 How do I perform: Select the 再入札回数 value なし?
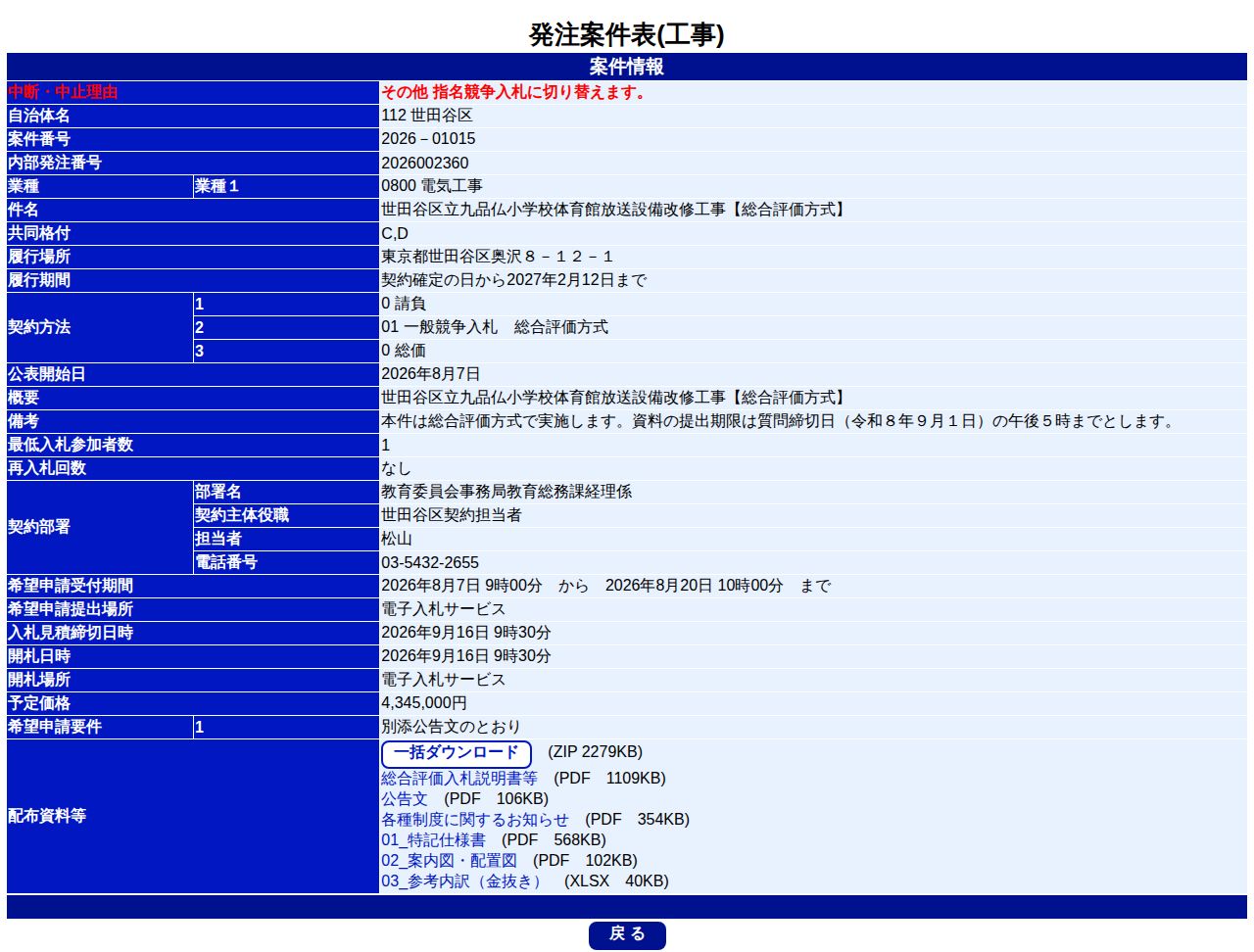click(396, 468)
